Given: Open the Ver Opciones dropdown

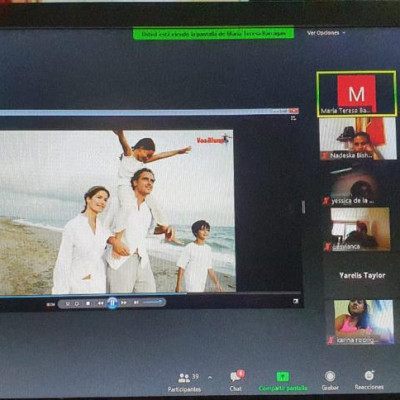Looking at the screenshot, I should coord(326,33).
